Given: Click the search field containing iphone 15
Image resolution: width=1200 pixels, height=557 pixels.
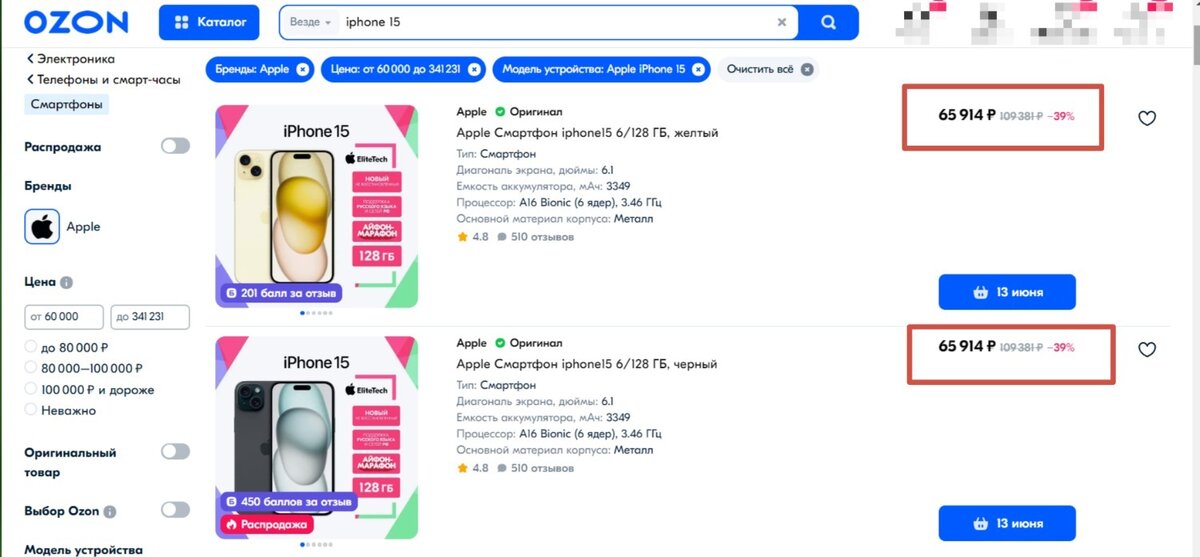Looking at the screenshot, I should [x=556, y=22].
